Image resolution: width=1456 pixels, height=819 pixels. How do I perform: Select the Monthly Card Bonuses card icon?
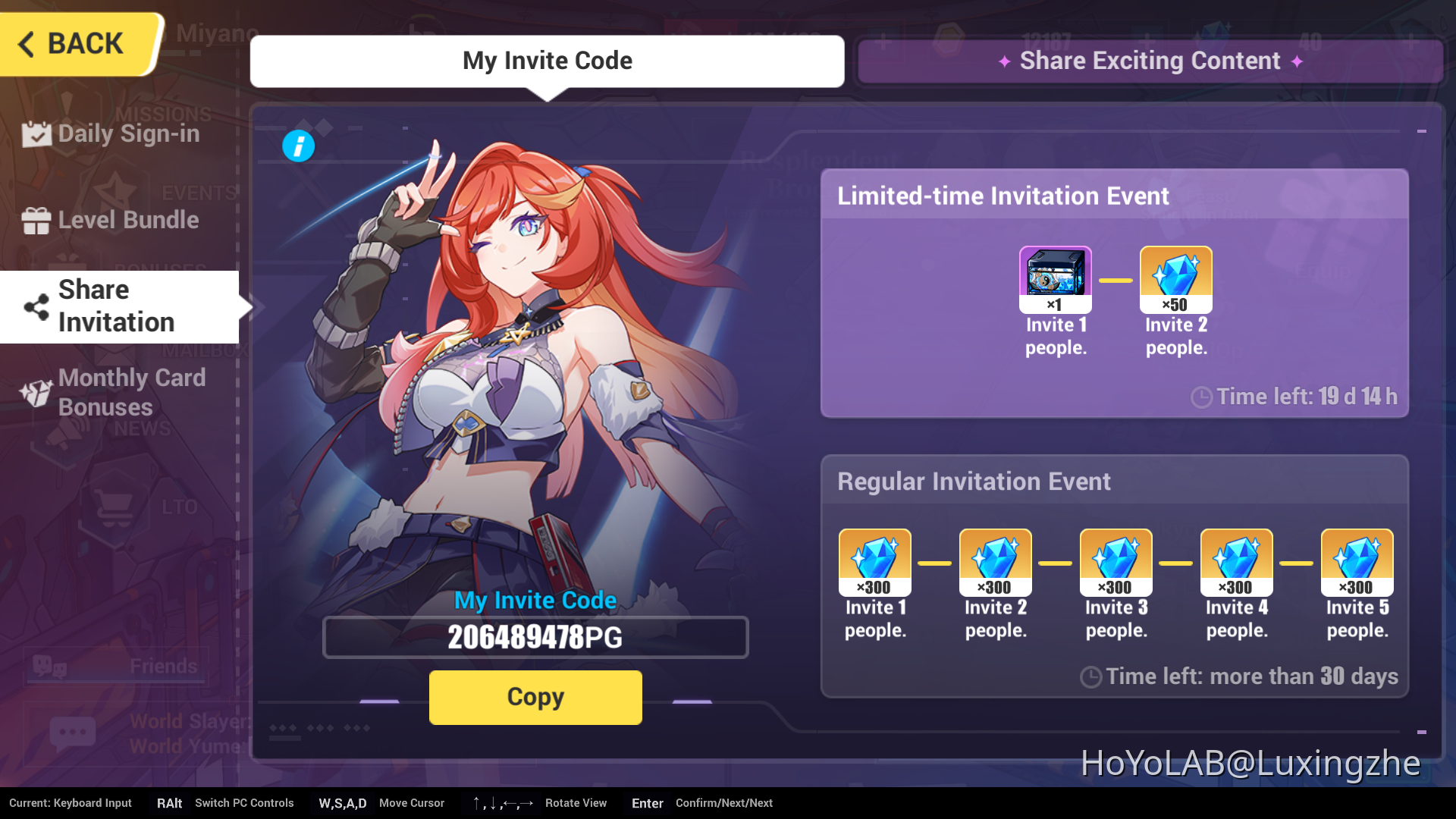click(36, 392)
